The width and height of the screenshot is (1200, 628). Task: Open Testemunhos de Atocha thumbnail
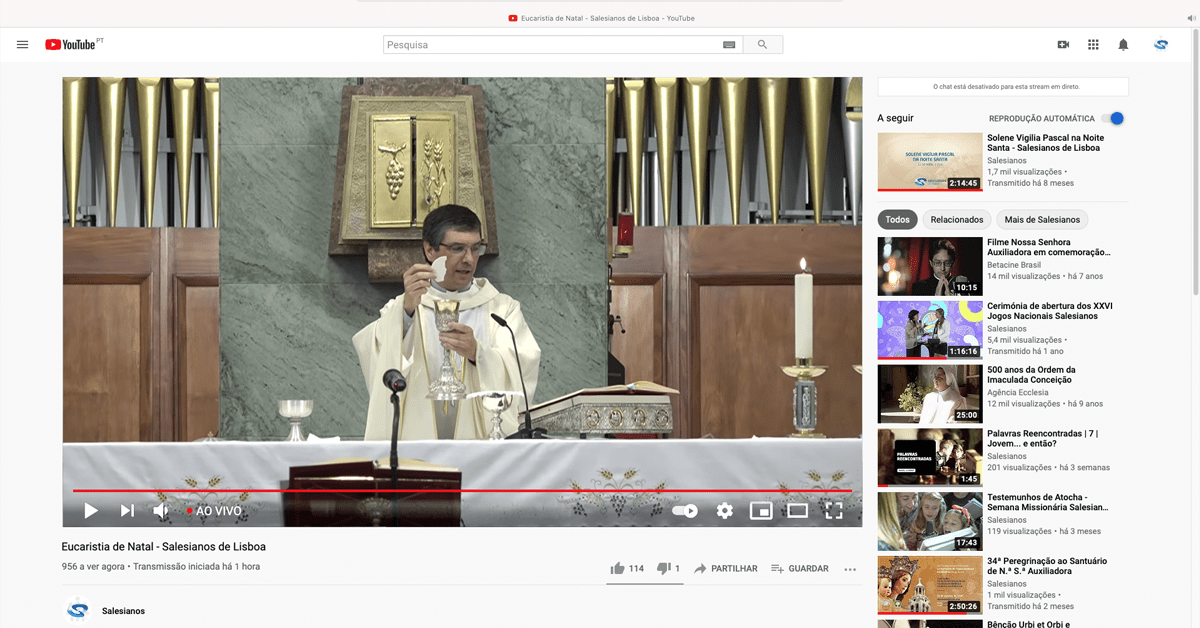pyautogui.click(x=929, y=522)
